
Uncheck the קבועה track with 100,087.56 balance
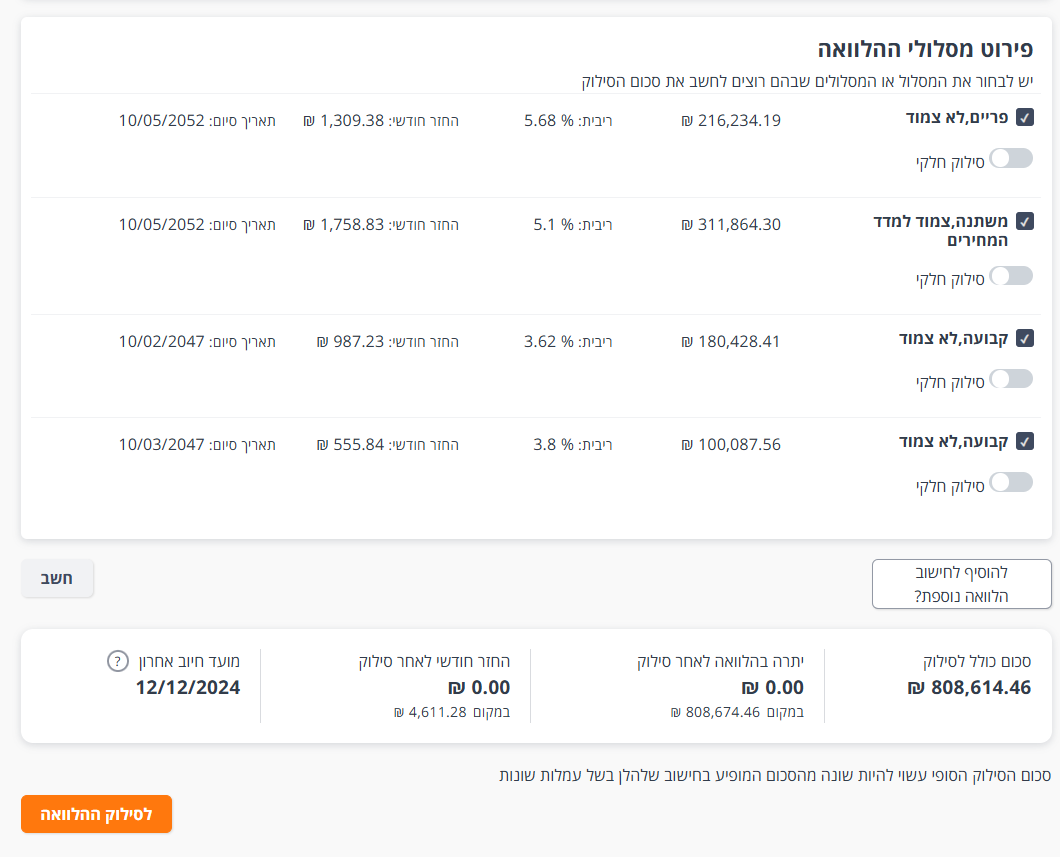click(1024, 441)
